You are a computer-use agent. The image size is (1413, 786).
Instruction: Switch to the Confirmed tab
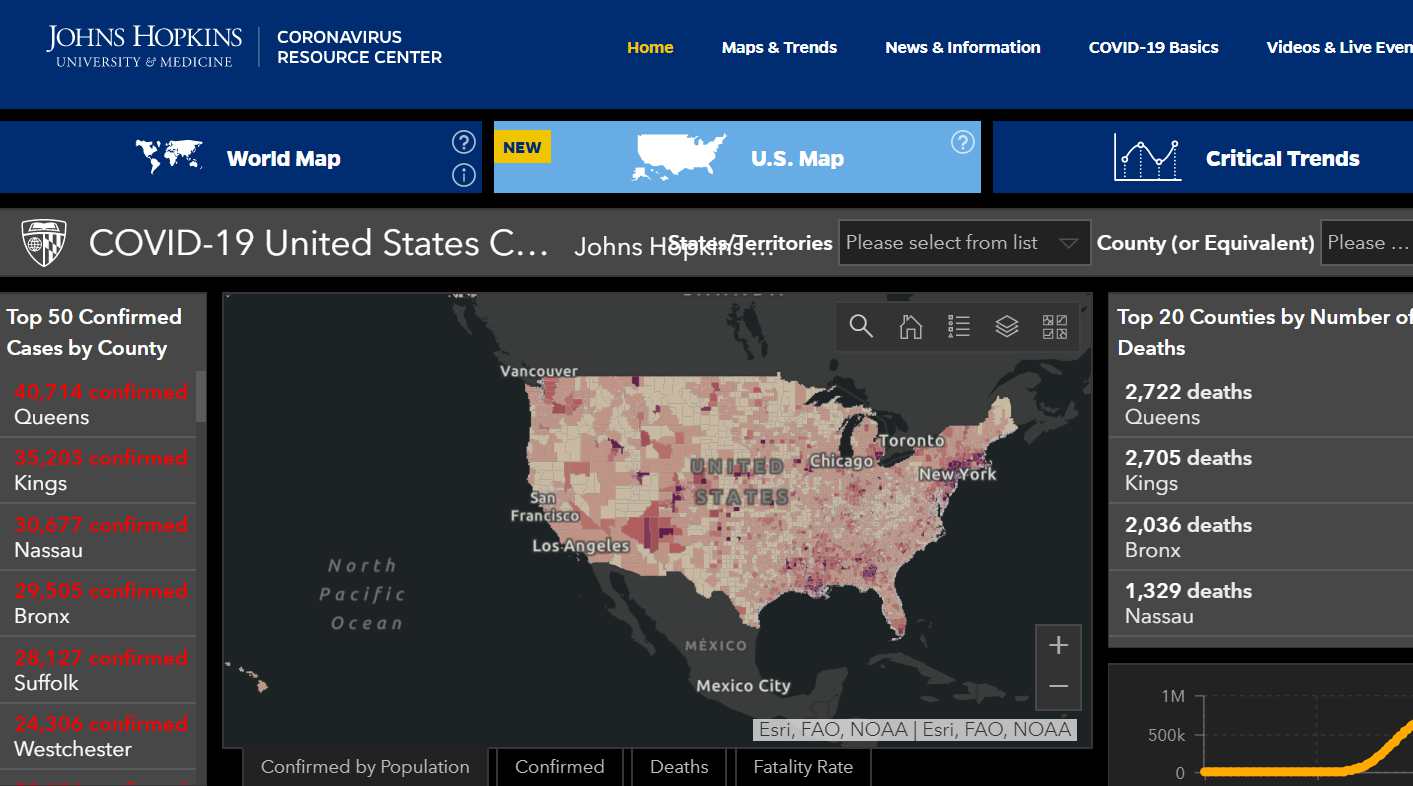tap(559, 767)
